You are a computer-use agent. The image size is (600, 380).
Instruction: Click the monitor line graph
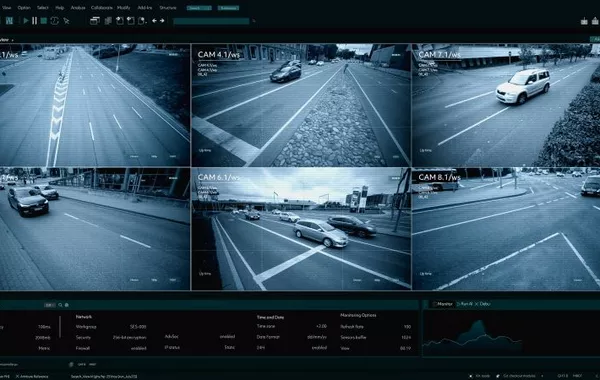[472, 336]
